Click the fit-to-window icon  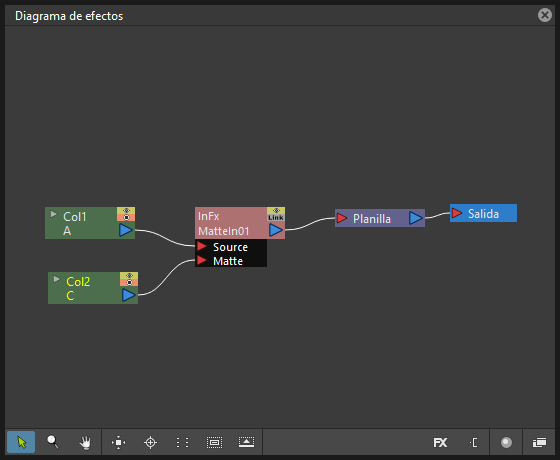coord(119,442)
